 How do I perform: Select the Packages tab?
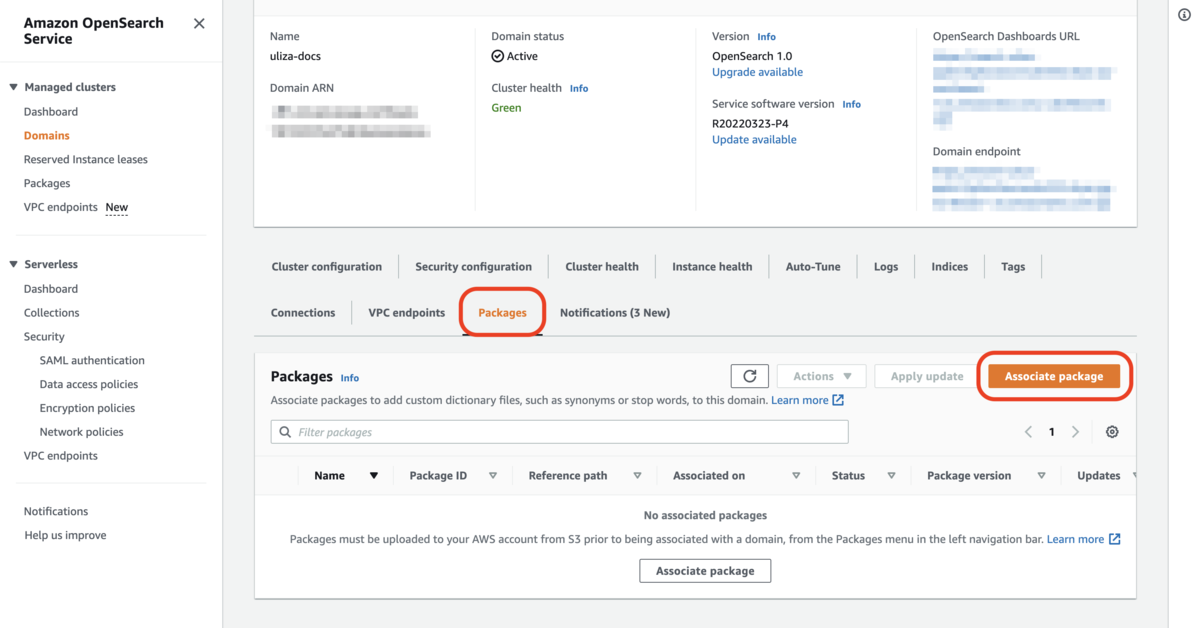(502, 312)
